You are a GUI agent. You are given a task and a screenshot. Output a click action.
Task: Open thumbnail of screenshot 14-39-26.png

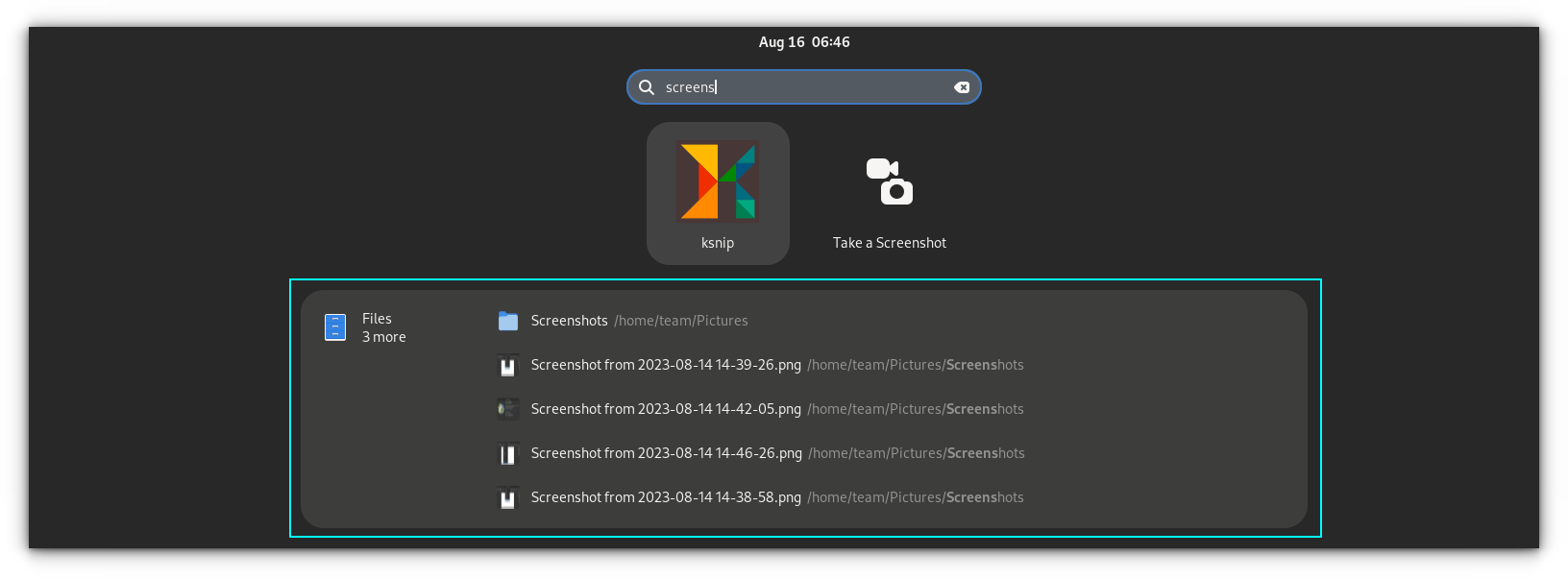tap(508, 366)
